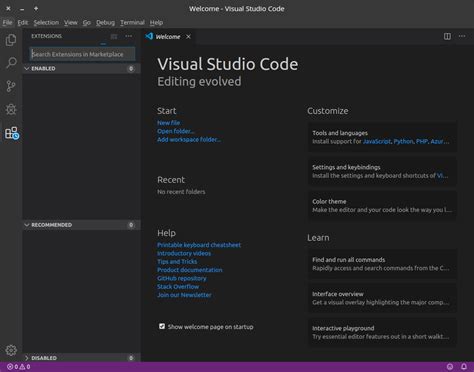This screenshot has height=372, width=474.
Task: Click the feedback smiley in status bar
Action: (450, 367)
